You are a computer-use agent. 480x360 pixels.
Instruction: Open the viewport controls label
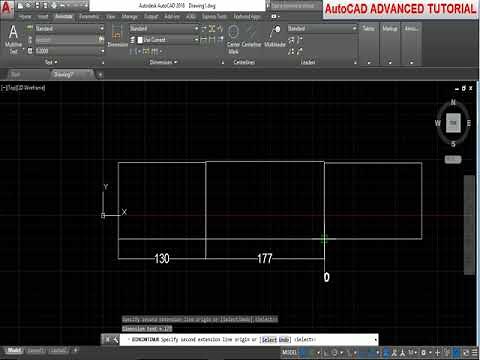23,88
